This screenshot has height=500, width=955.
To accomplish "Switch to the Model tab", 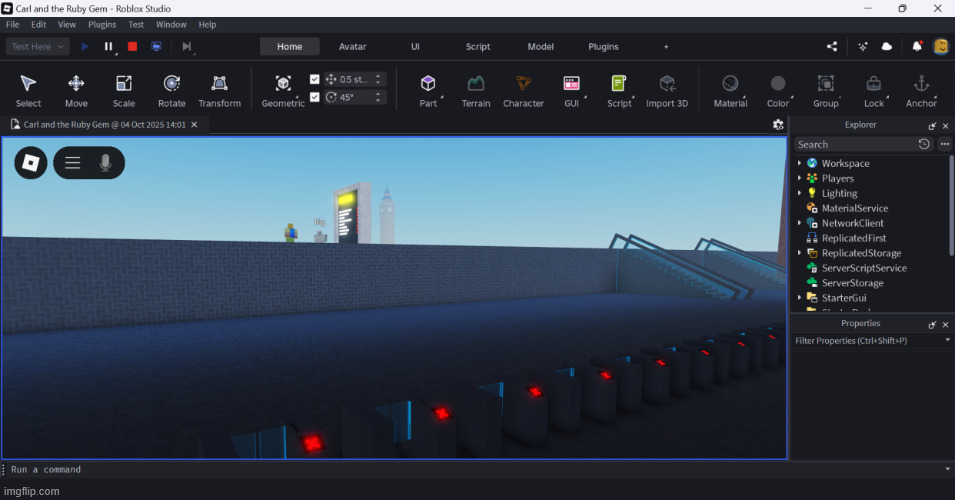I will 541,46.
